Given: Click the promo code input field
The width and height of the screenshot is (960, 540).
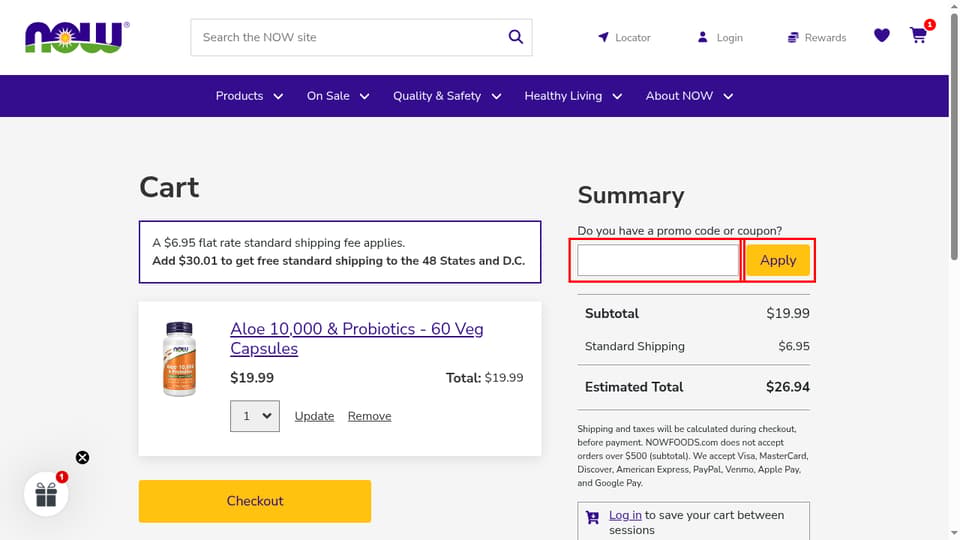Looking at the screenshot, I should coord(658,260).
